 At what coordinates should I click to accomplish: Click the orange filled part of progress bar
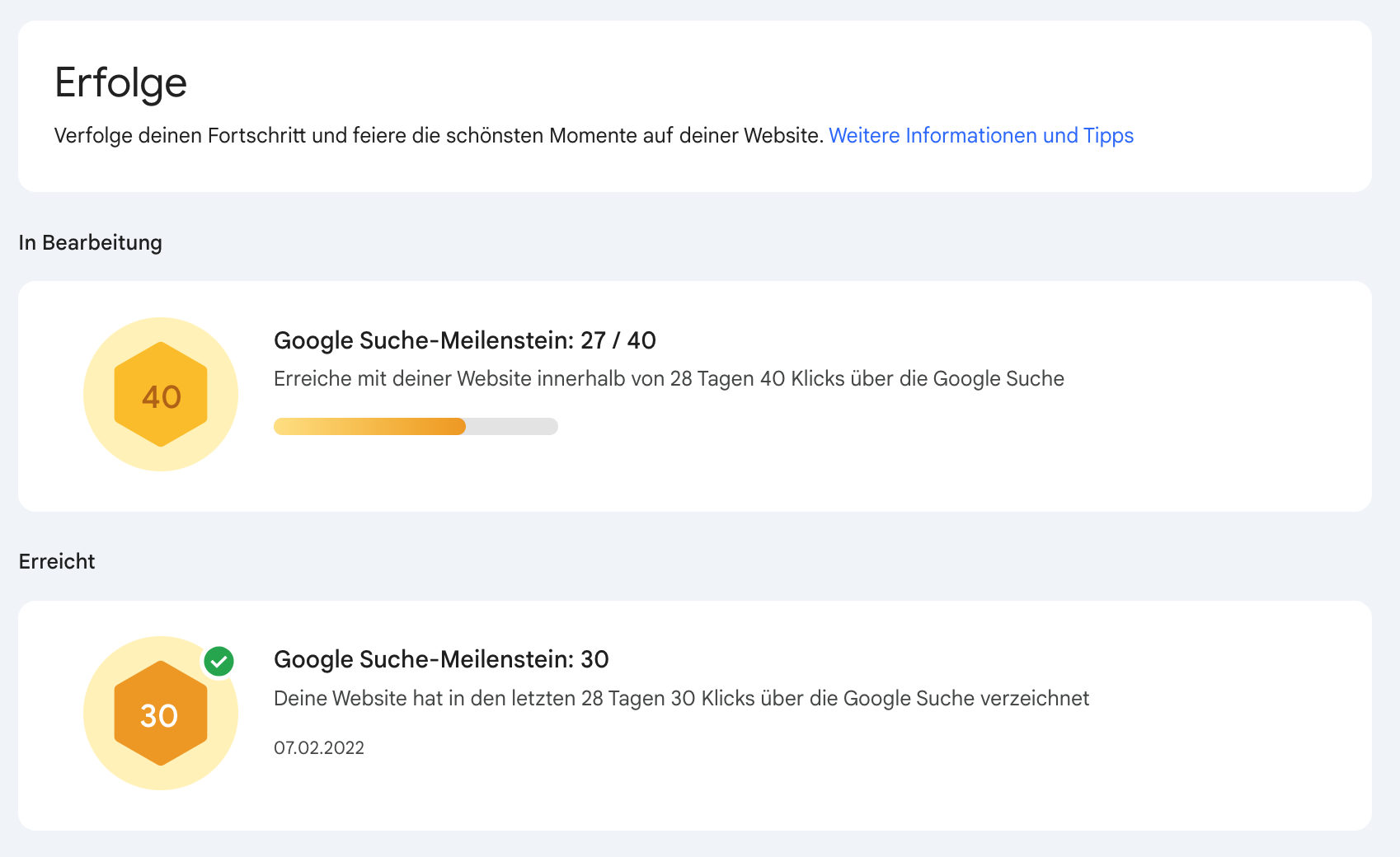pos(369,426)
